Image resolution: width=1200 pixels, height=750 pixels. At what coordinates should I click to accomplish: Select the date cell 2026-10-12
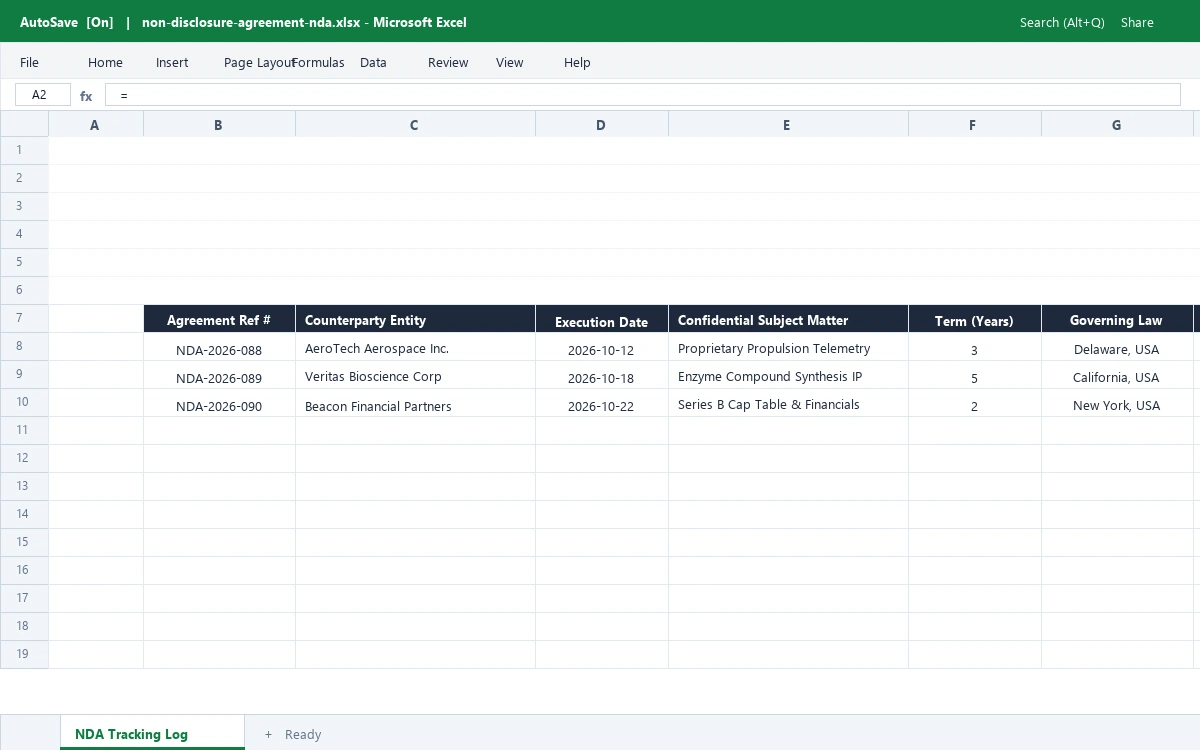click(x=601, y=347)
